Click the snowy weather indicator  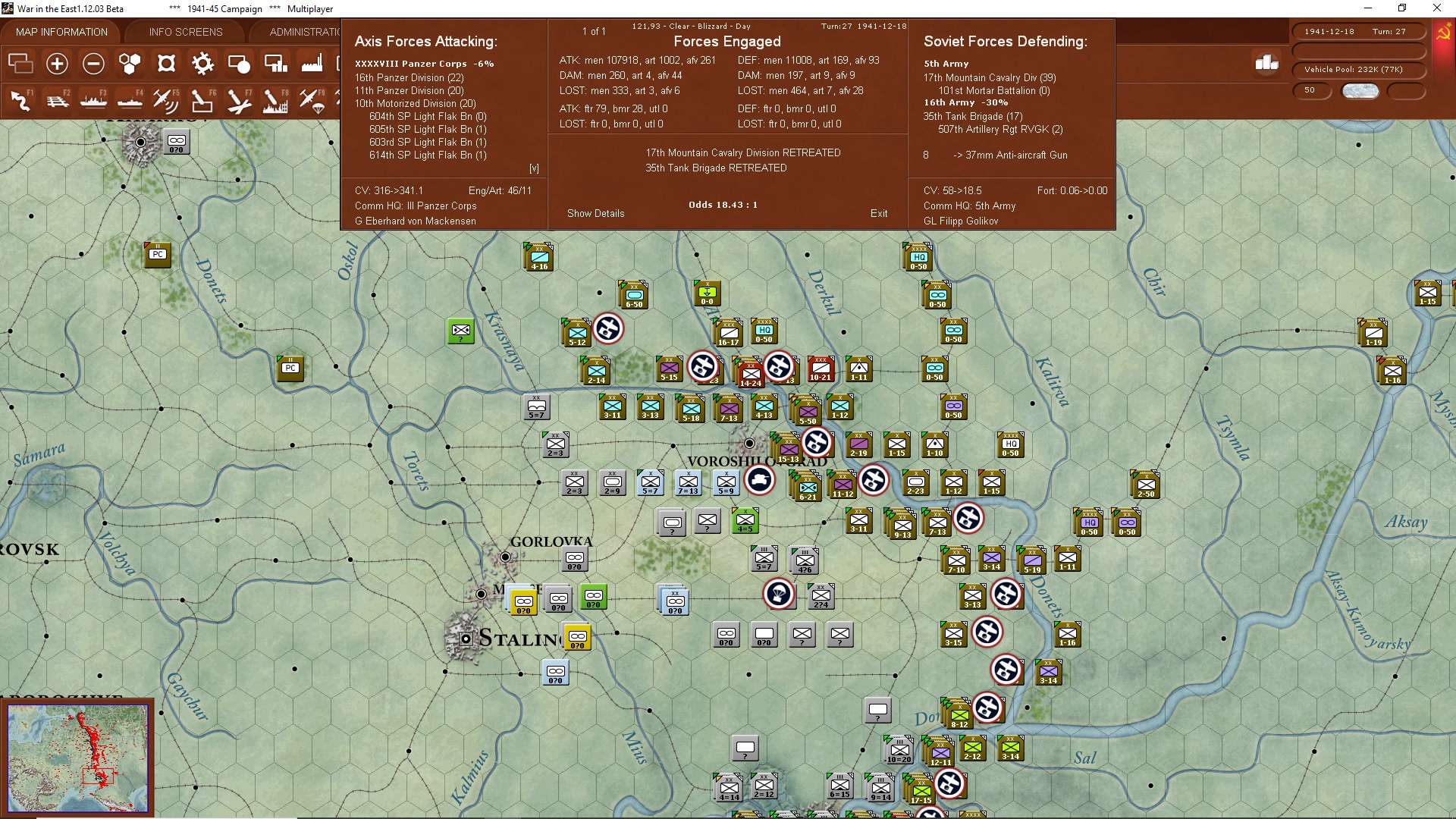coord(1360,91)
